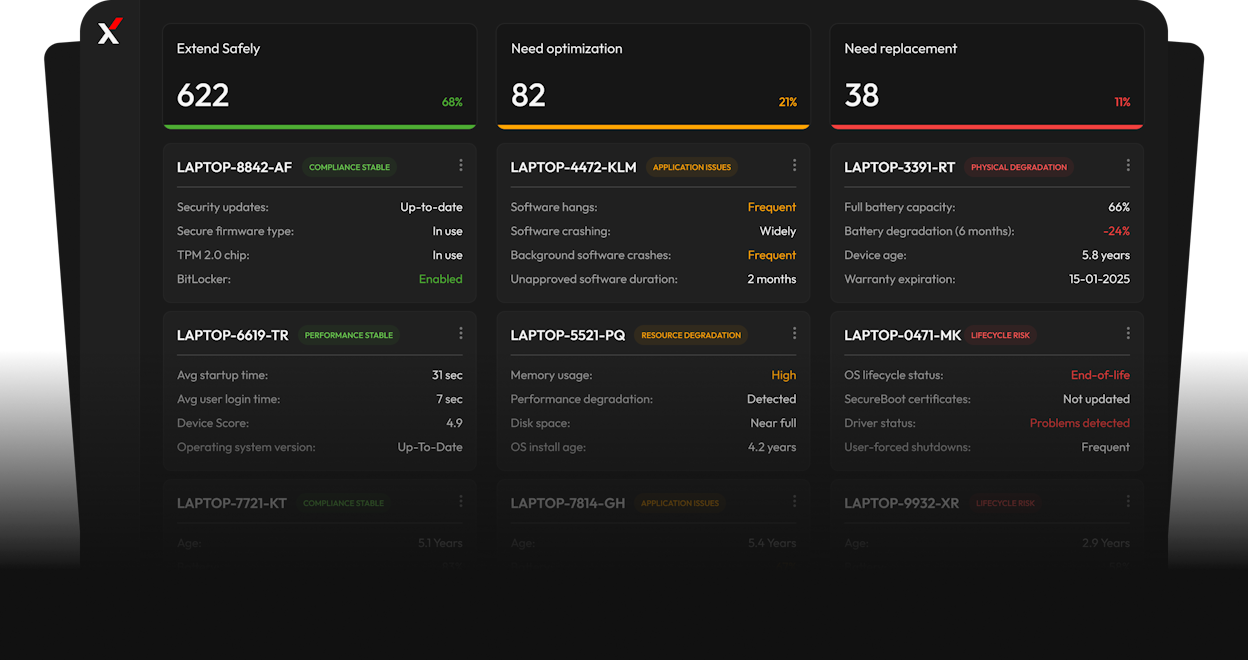Click the X logo in the sidebar
The height and width of the screenshot is (660, 1248).
tap(110, 32)
